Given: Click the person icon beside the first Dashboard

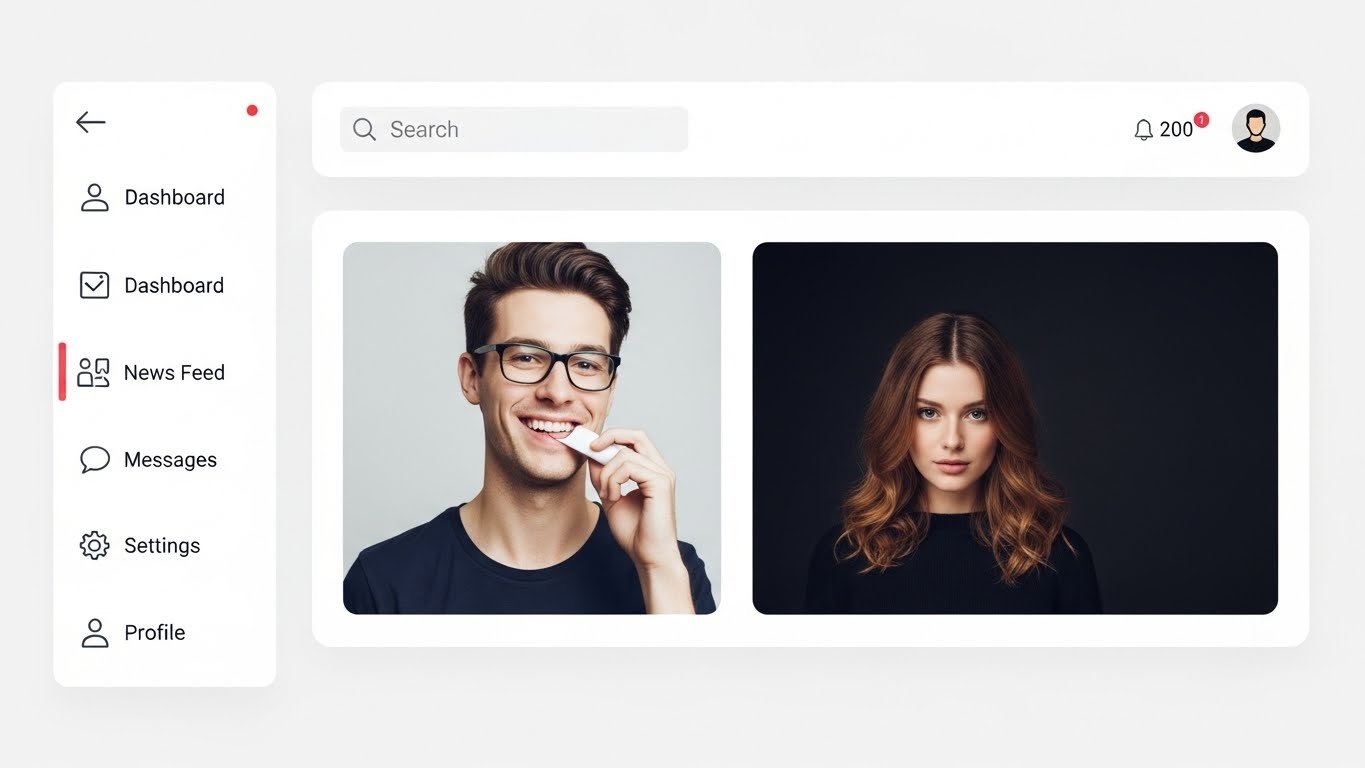Looking at the screenshot, I should (x=94, y=197).
